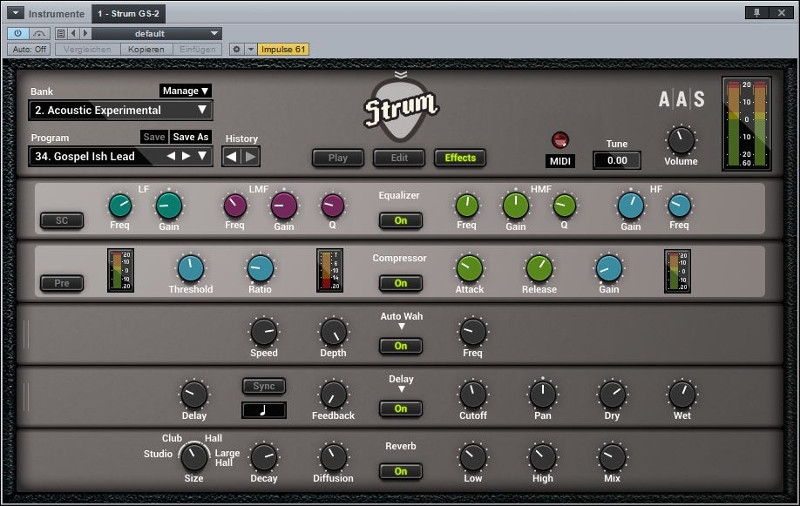This screenshot has width=800, height=506.
Task: Open the Manage menu
Action: point(186,90)
